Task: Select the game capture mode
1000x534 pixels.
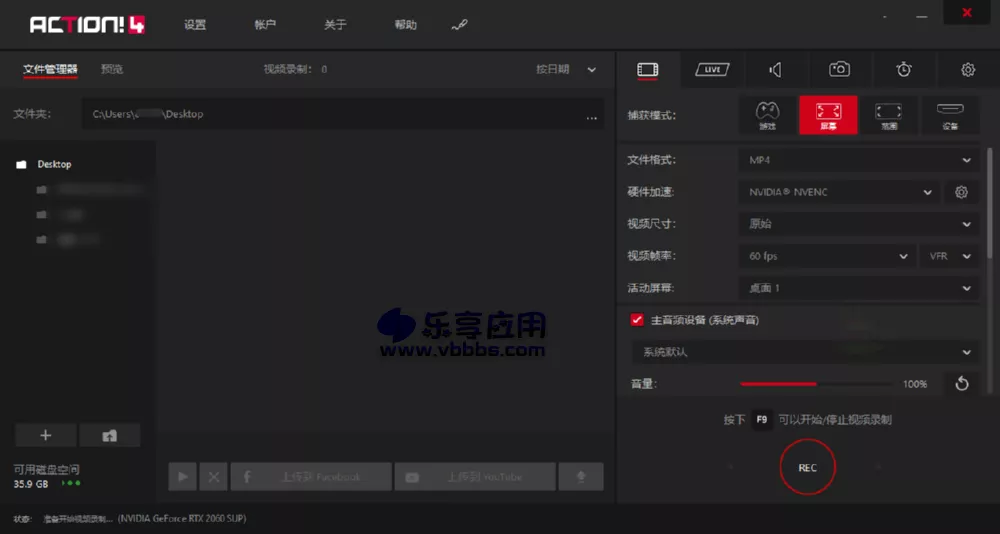Action: click(767, 115)
